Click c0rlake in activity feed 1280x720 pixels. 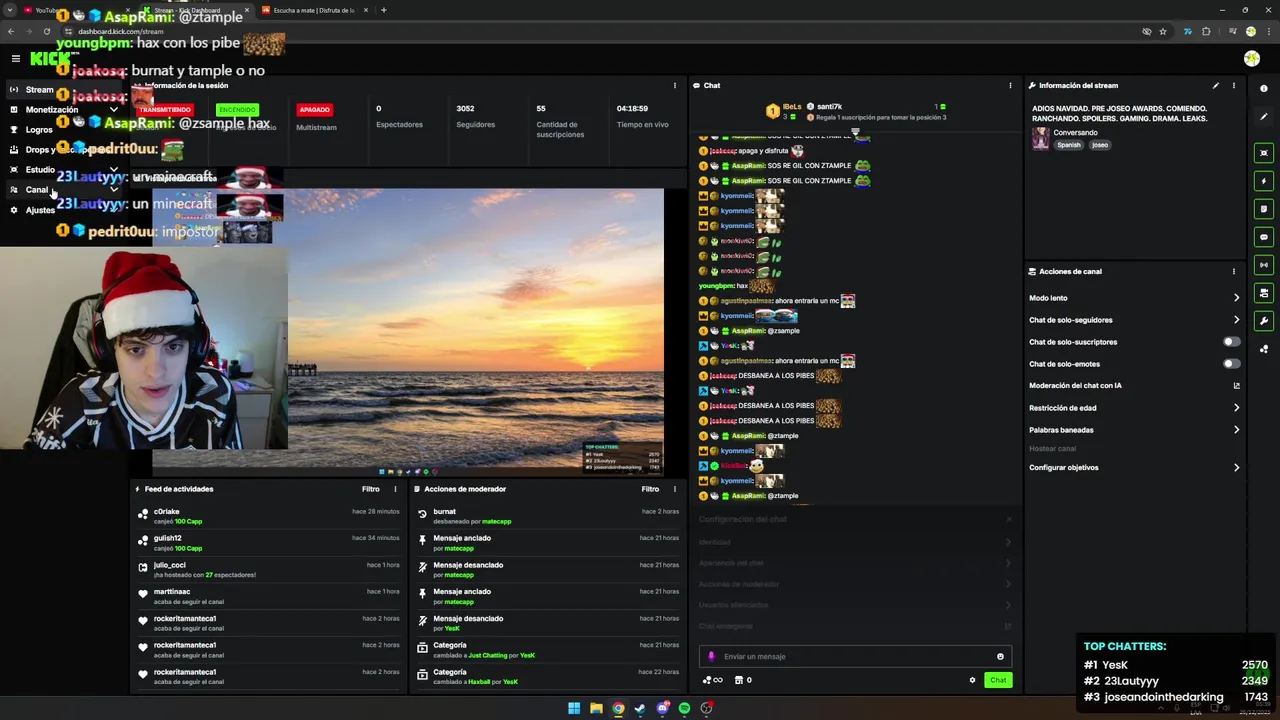click(x=167, y=512)
